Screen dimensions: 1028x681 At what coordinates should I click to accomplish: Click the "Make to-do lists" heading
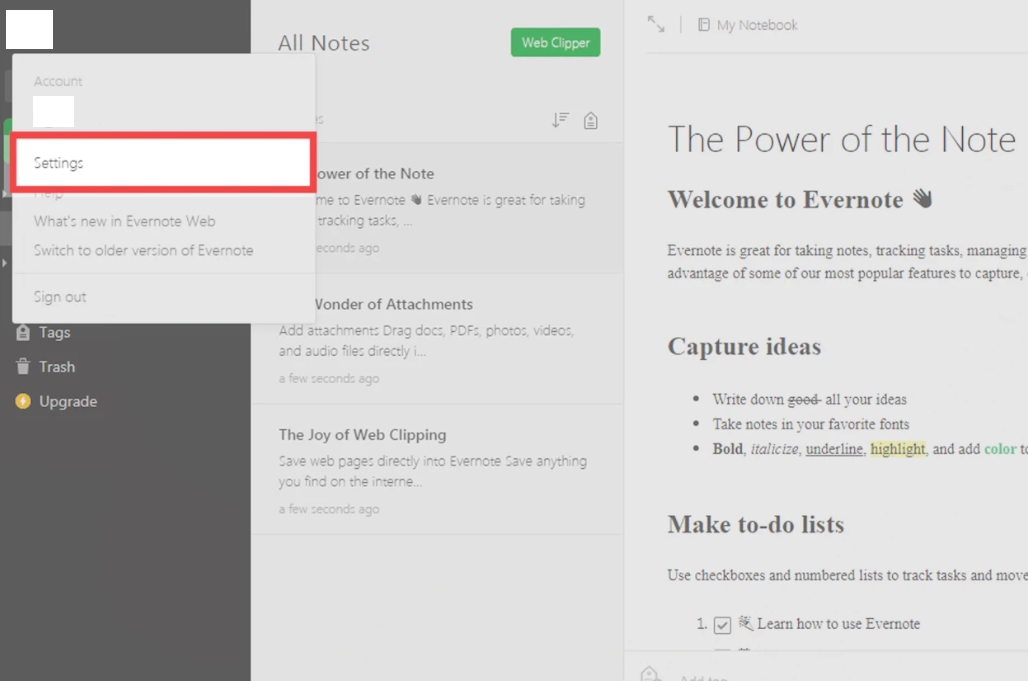[756, 524]
